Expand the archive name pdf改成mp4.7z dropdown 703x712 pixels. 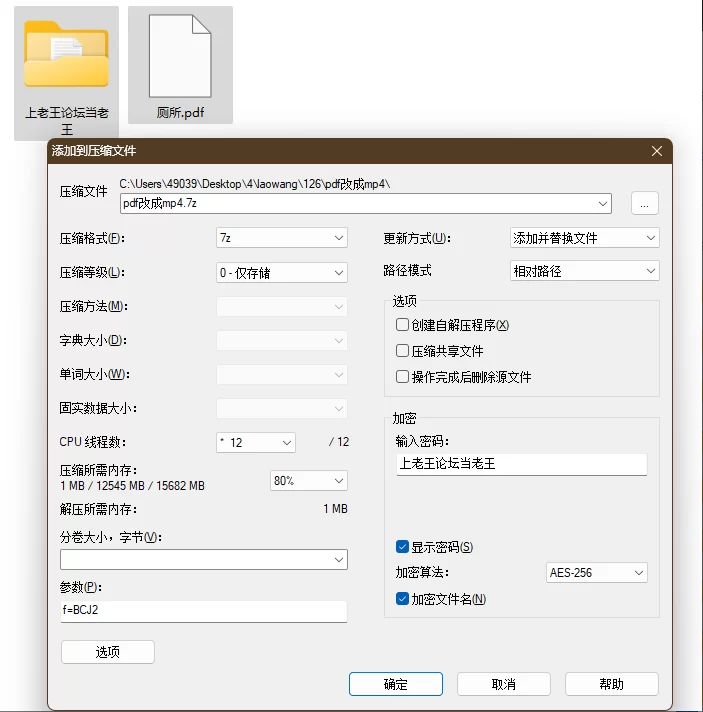(603, 203)
